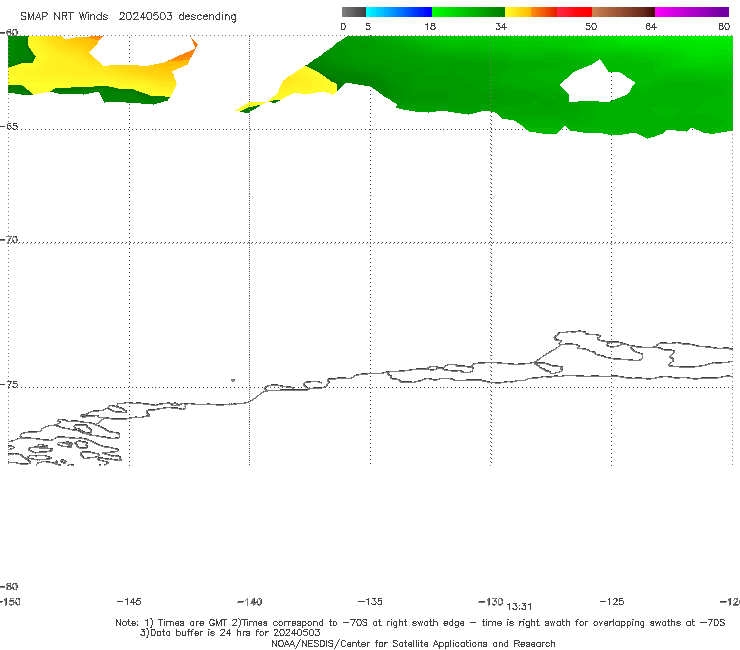The image size is (740, 650).
Task: Click the longitude label '-140'
Action: pyautogui.click(x=250, y=602)
